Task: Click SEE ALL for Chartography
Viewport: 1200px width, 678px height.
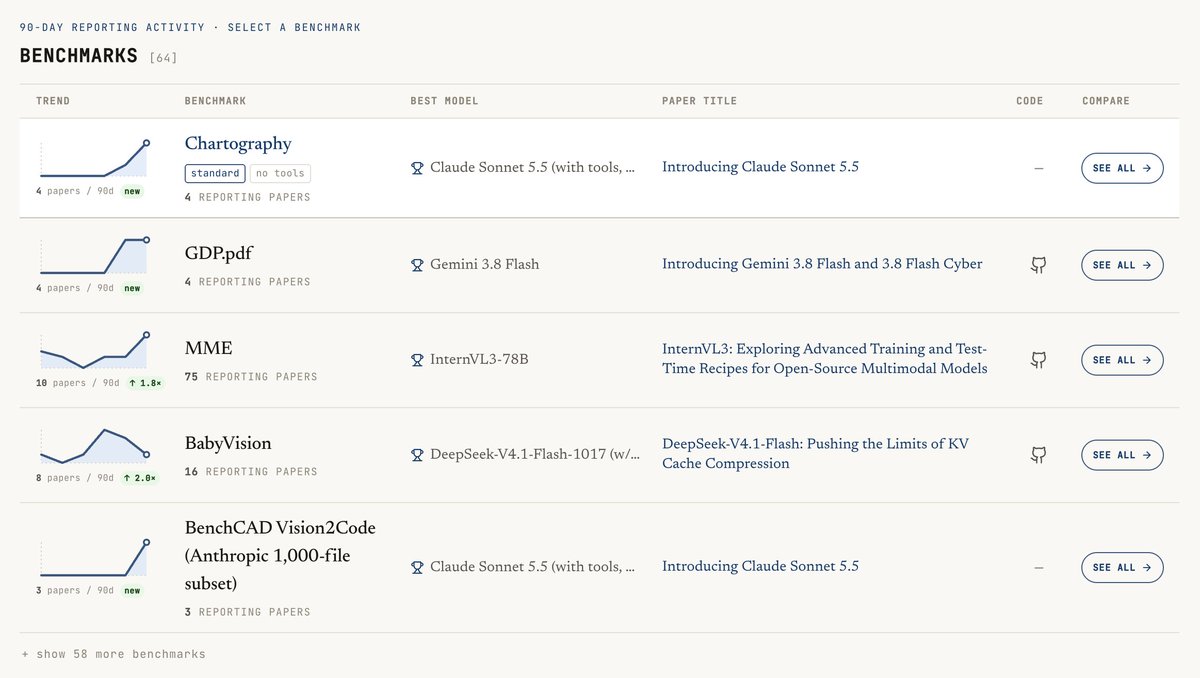Action: coord(1122,168)
